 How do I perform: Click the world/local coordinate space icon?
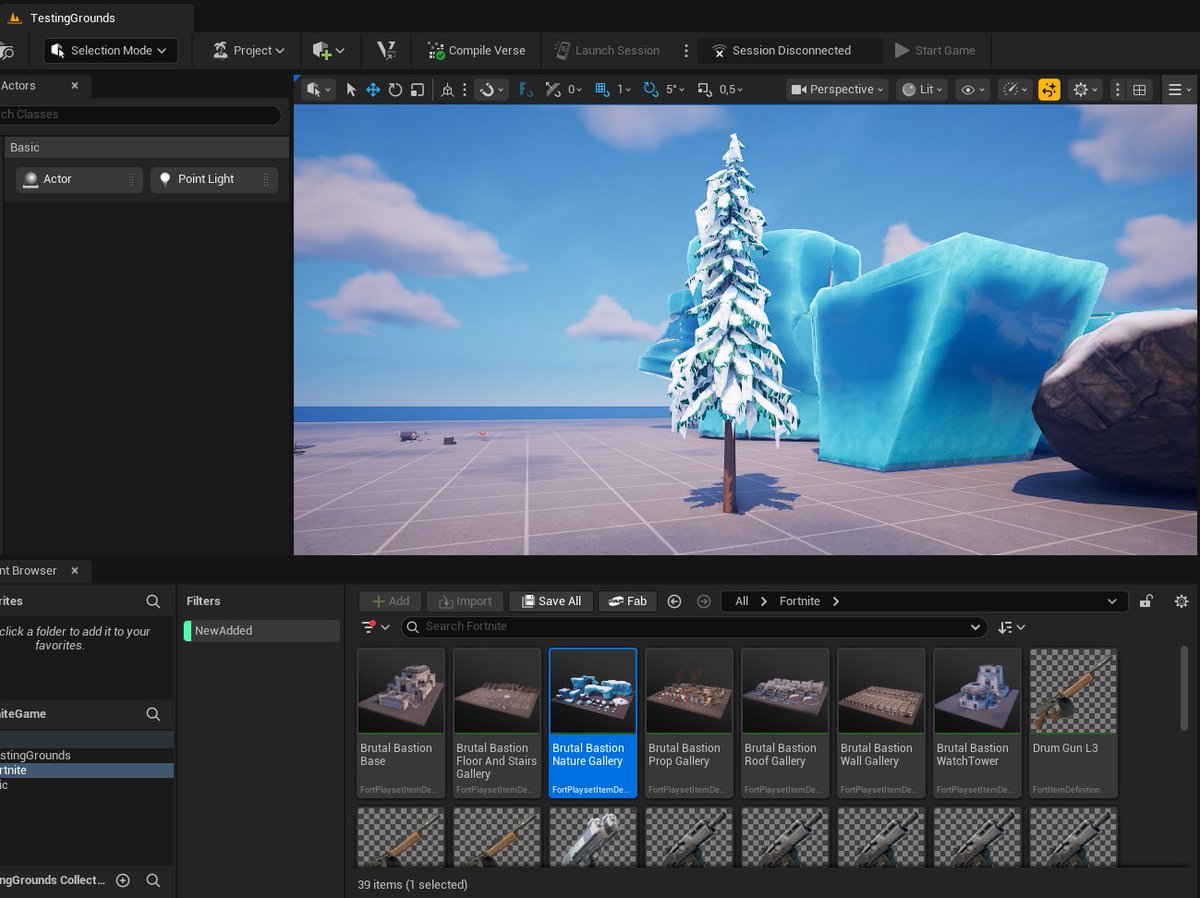(x=447, y=90)
